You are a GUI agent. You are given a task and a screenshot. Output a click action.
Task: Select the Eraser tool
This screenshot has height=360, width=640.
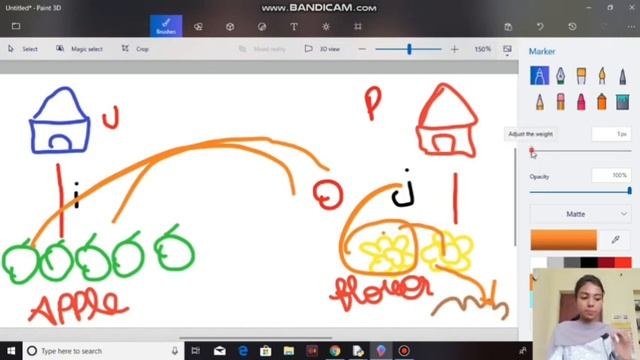560,102
